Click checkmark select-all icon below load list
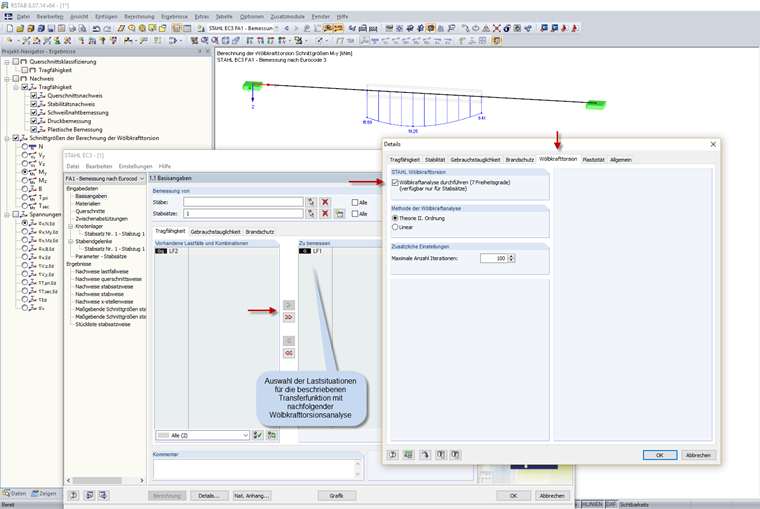 tap(258, 435)
